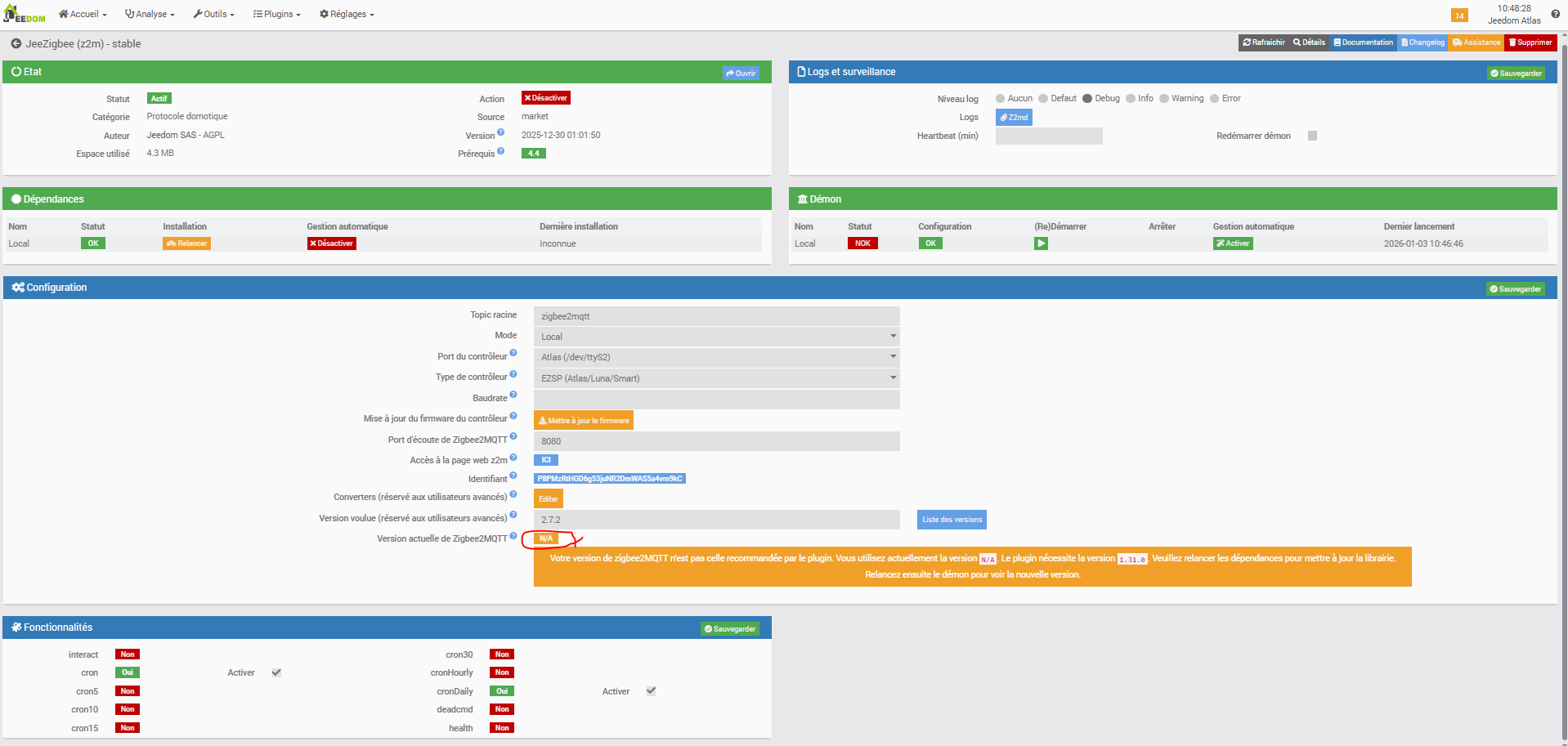Viewport: 1568px width, 746px height.
Task: Show help for Type de contrôleur
Action: (513, 374)
